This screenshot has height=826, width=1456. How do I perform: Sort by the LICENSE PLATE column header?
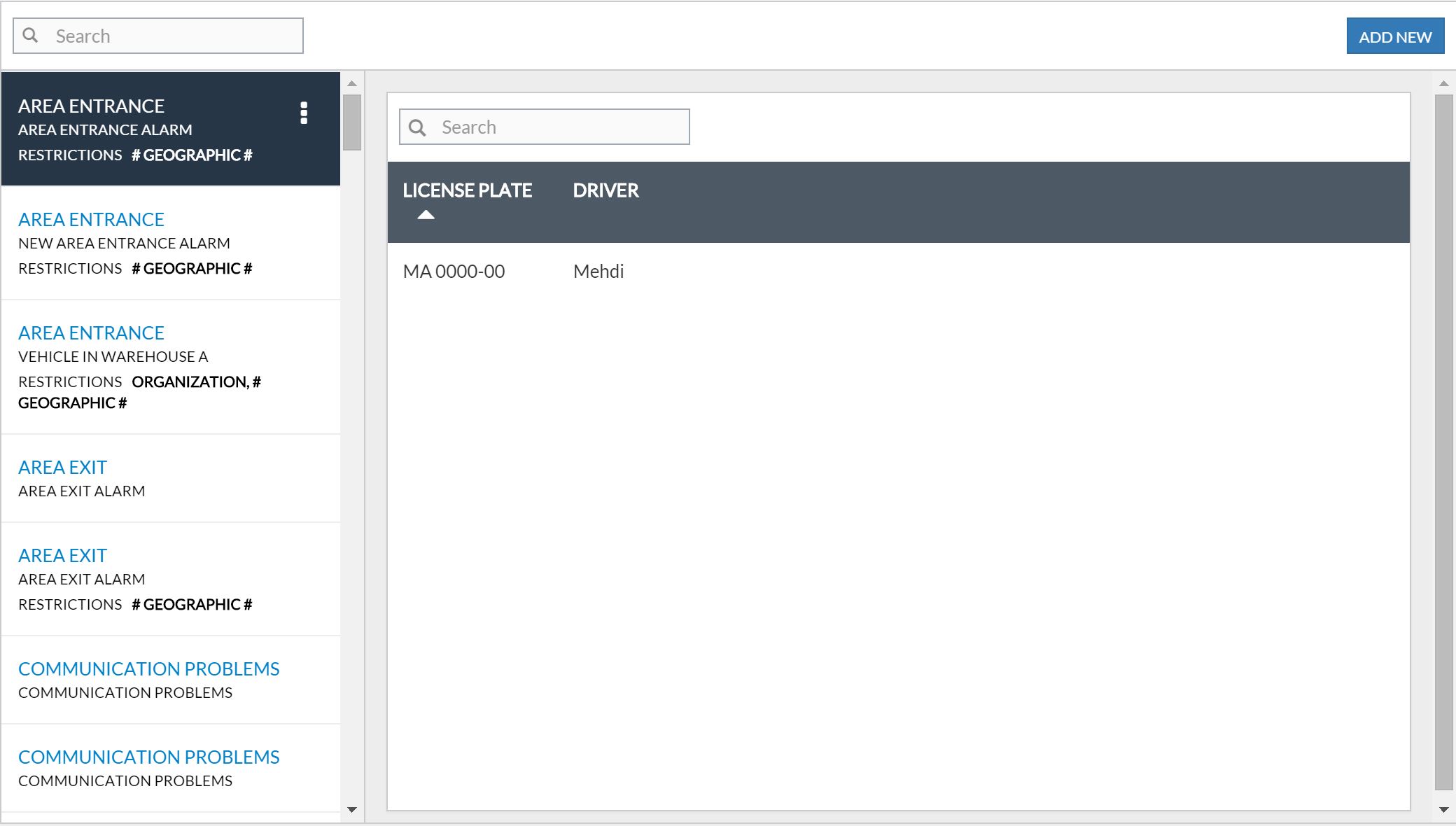click(467, 190)
